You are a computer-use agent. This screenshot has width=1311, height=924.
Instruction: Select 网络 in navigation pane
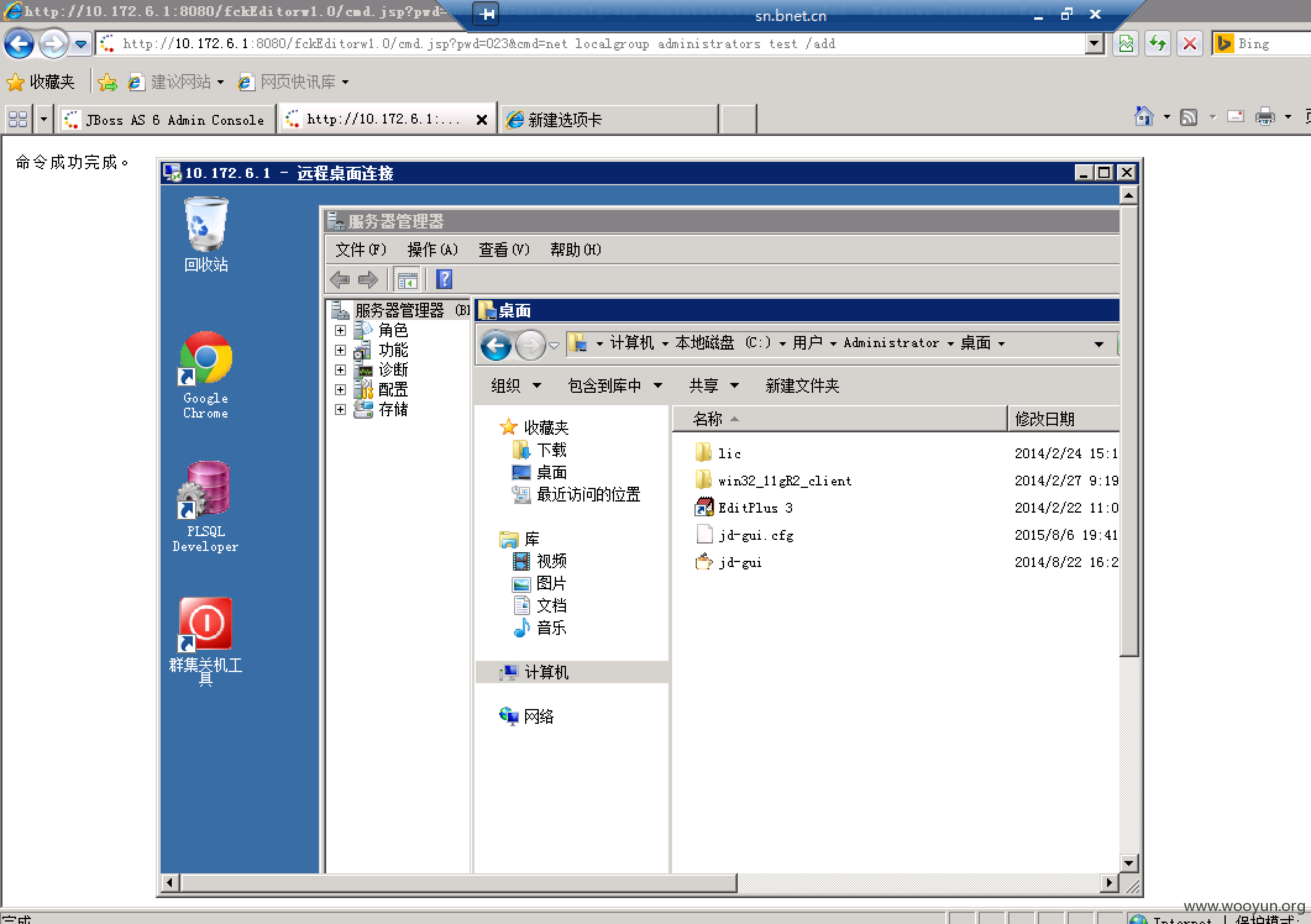[526, 716]
